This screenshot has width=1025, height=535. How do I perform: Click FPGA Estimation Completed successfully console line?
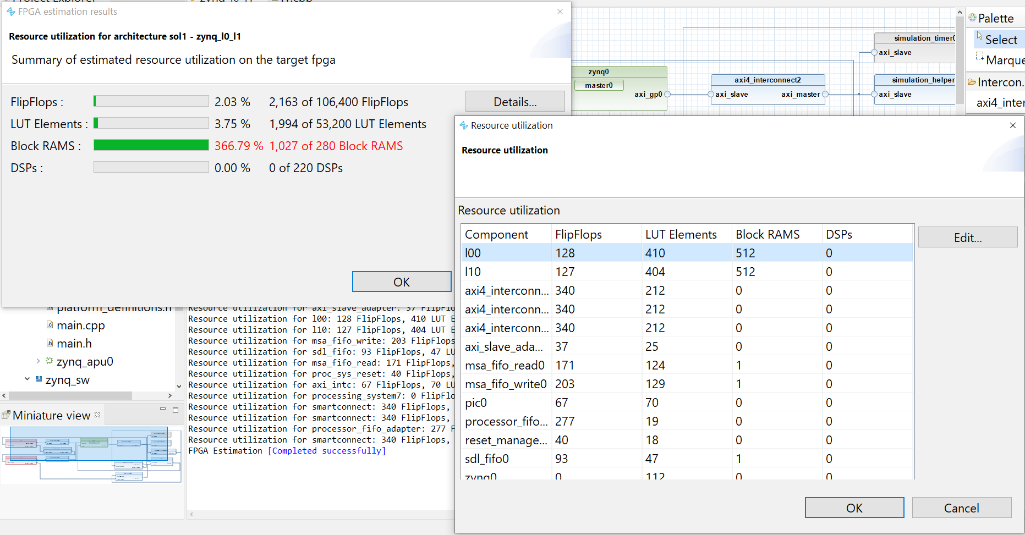click(287, 451)
